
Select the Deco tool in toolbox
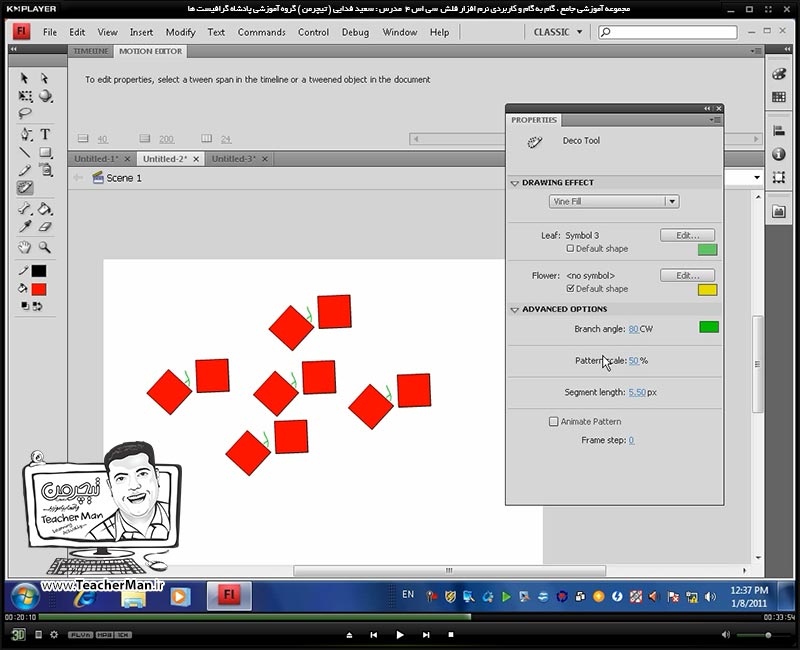click(x=25, y=188)
